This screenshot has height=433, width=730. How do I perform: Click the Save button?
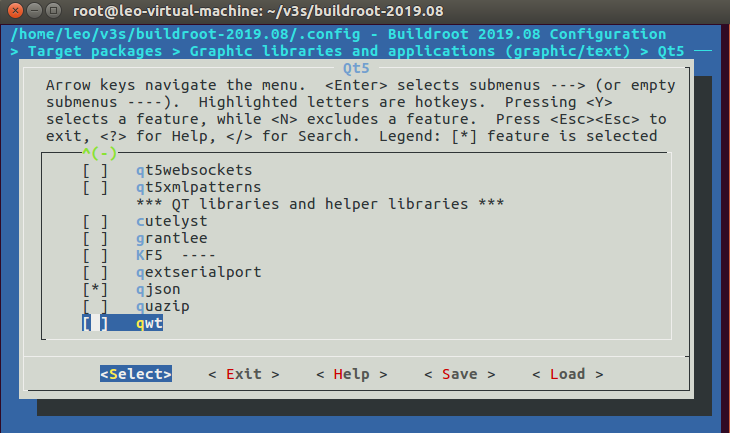460,374
